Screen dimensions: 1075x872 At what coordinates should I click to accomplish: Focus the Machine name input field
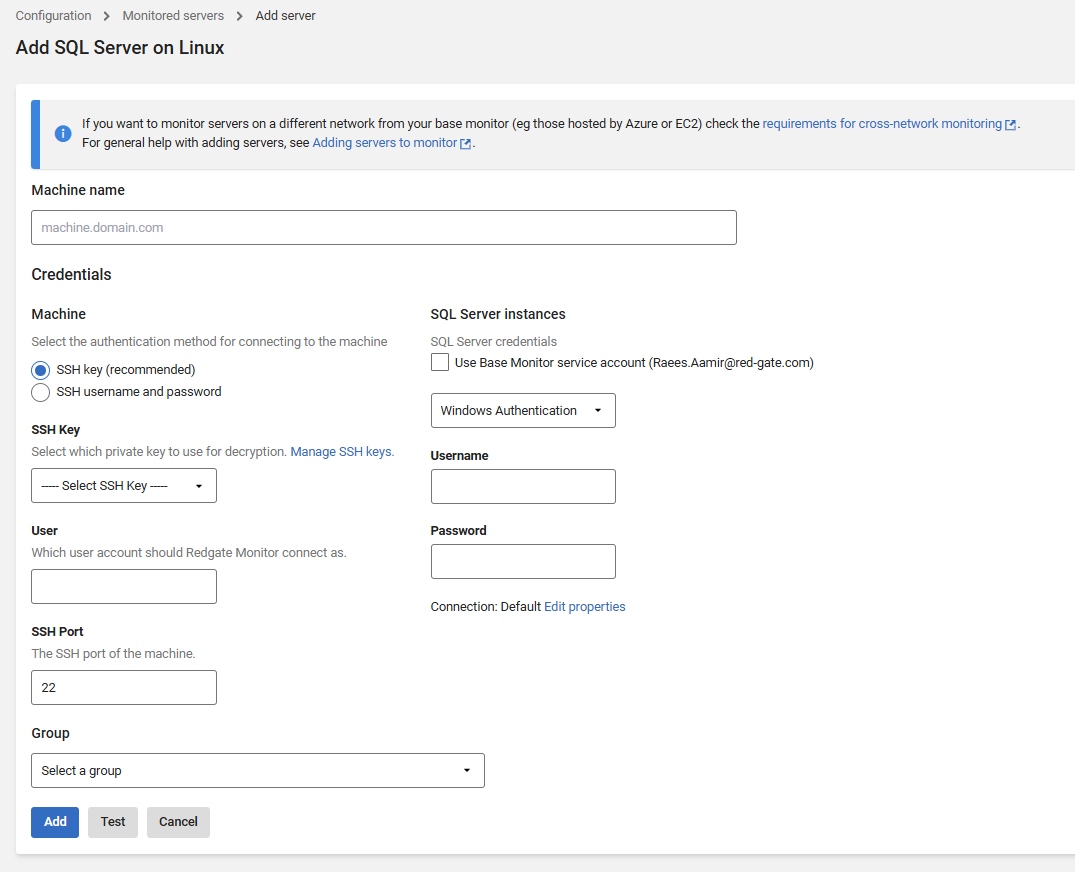(384, 228)
